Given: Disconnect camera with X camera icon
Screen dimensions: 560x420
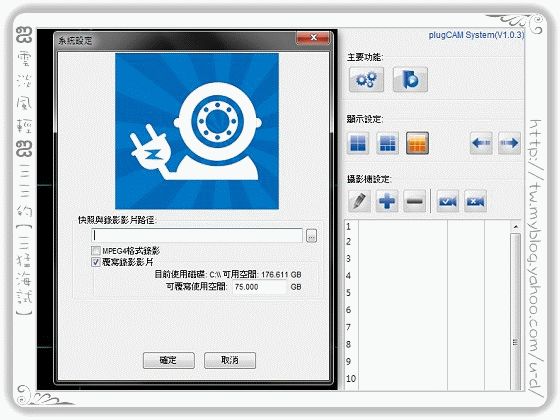Looking at the screenshot, I should 475,201.
